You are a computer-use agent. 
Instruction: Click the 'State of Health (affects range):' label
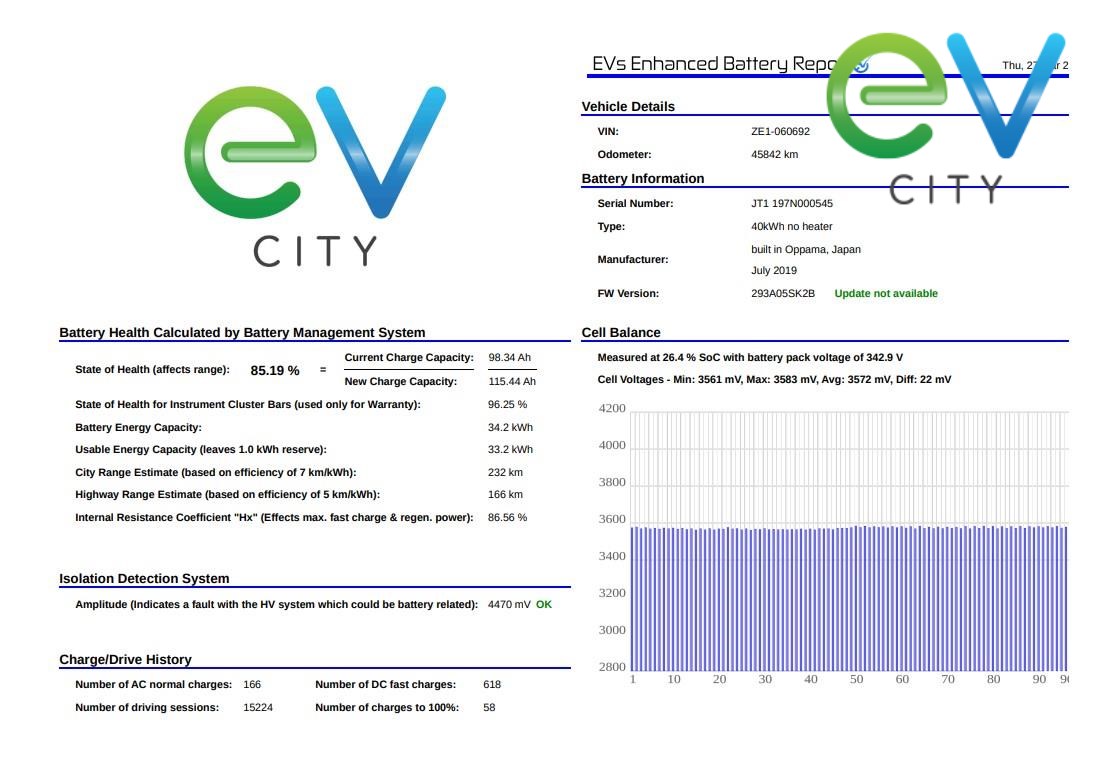[153, 370]
